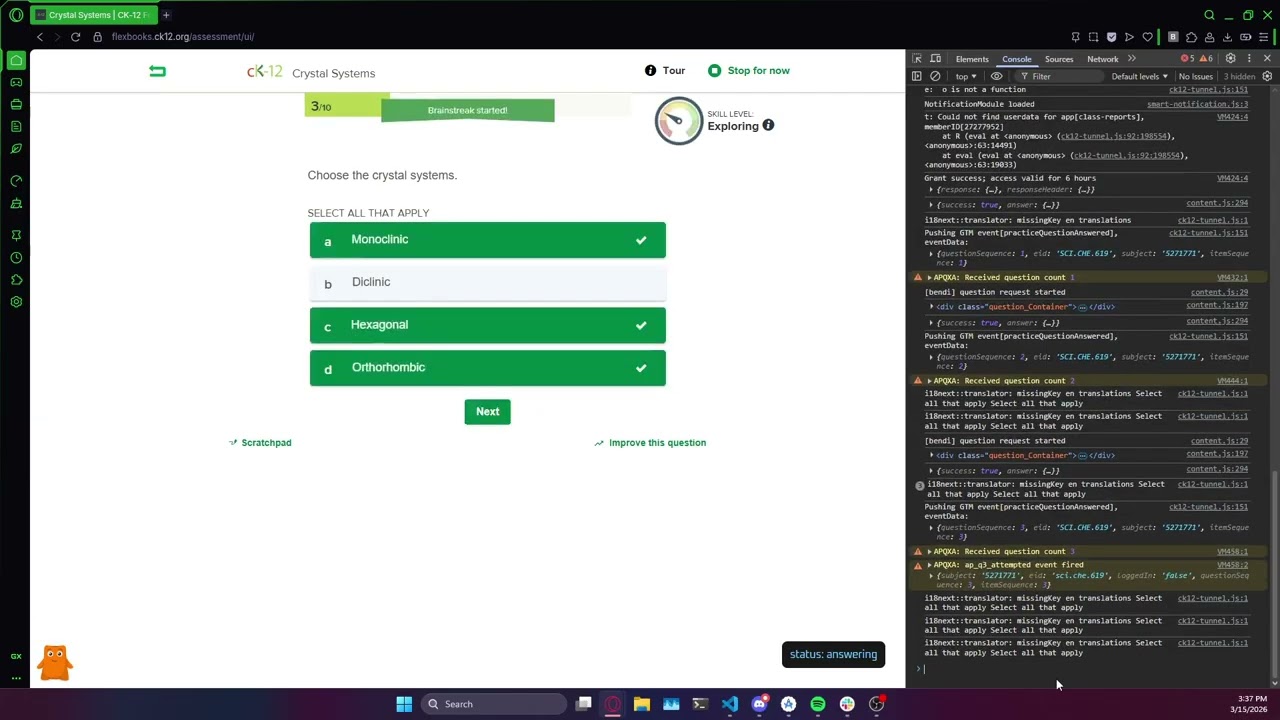Viewport: 1280px width, 720px height.
Task: Open a new browser tab
Action: (x=166, y=15)
